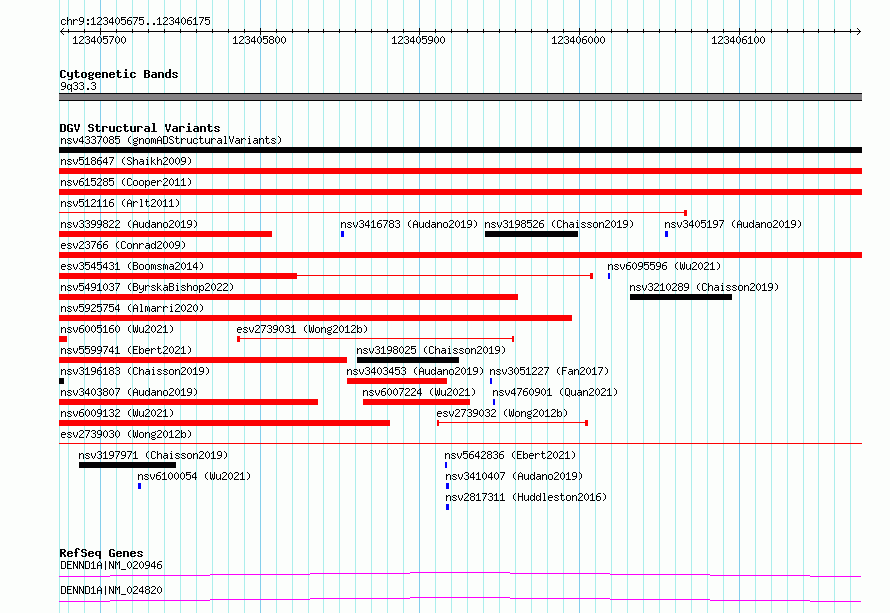The height and width of the screenshot is (613, 890).
Task: Open nsv3399822 (Audano2019) variant label
Action: pos(129,224)
